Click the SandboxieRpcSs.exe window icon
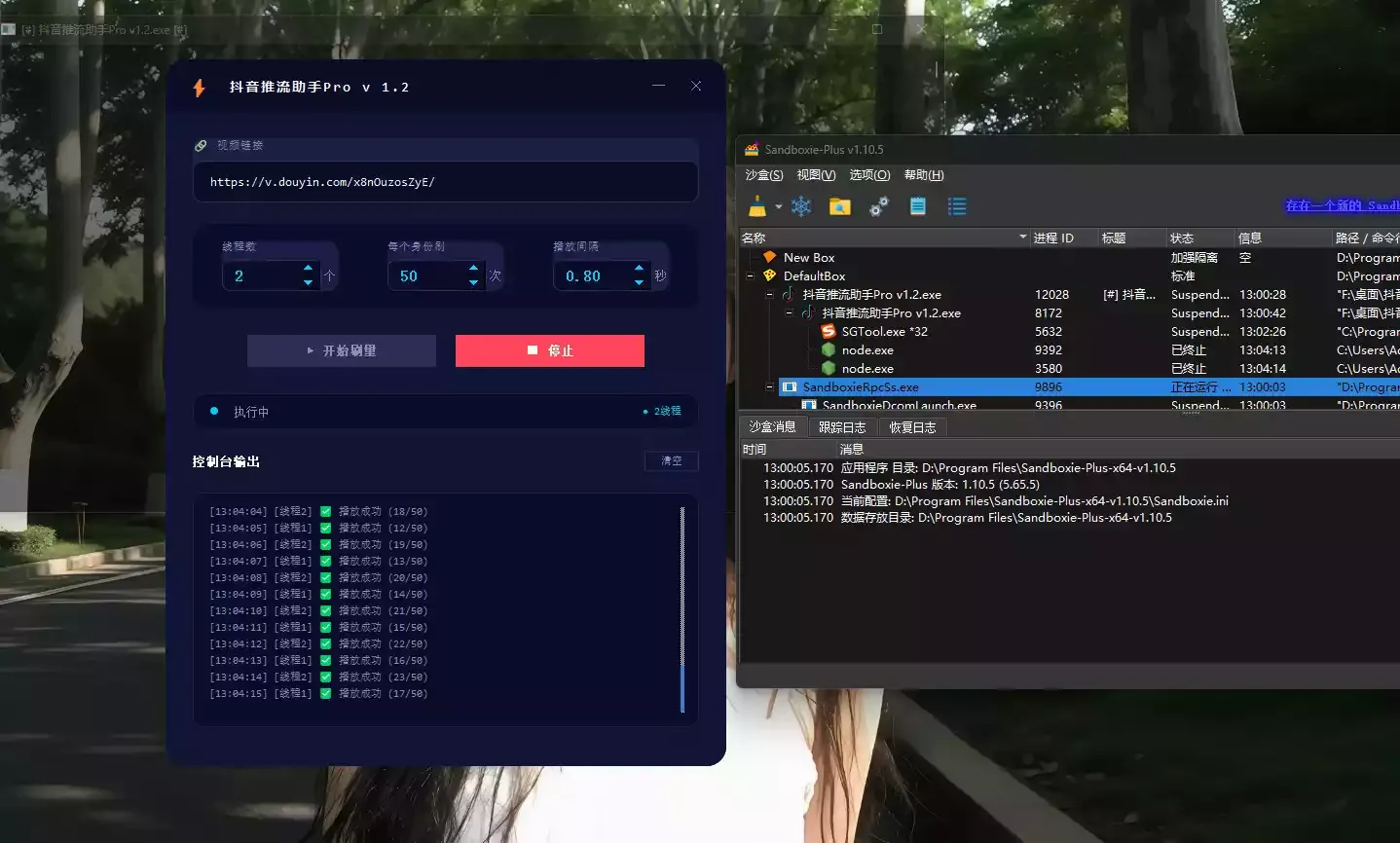 point(790,386)
